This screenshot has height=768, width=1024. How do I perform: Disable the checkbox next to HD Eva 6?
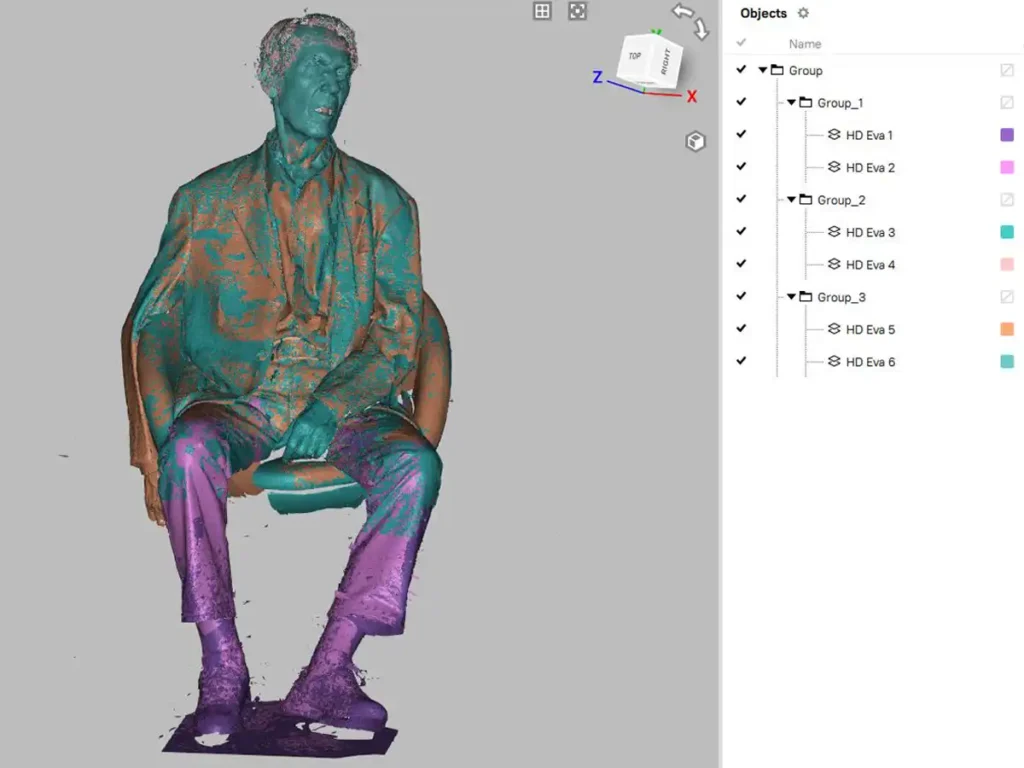pyautogui.click(x=741, y=361)
